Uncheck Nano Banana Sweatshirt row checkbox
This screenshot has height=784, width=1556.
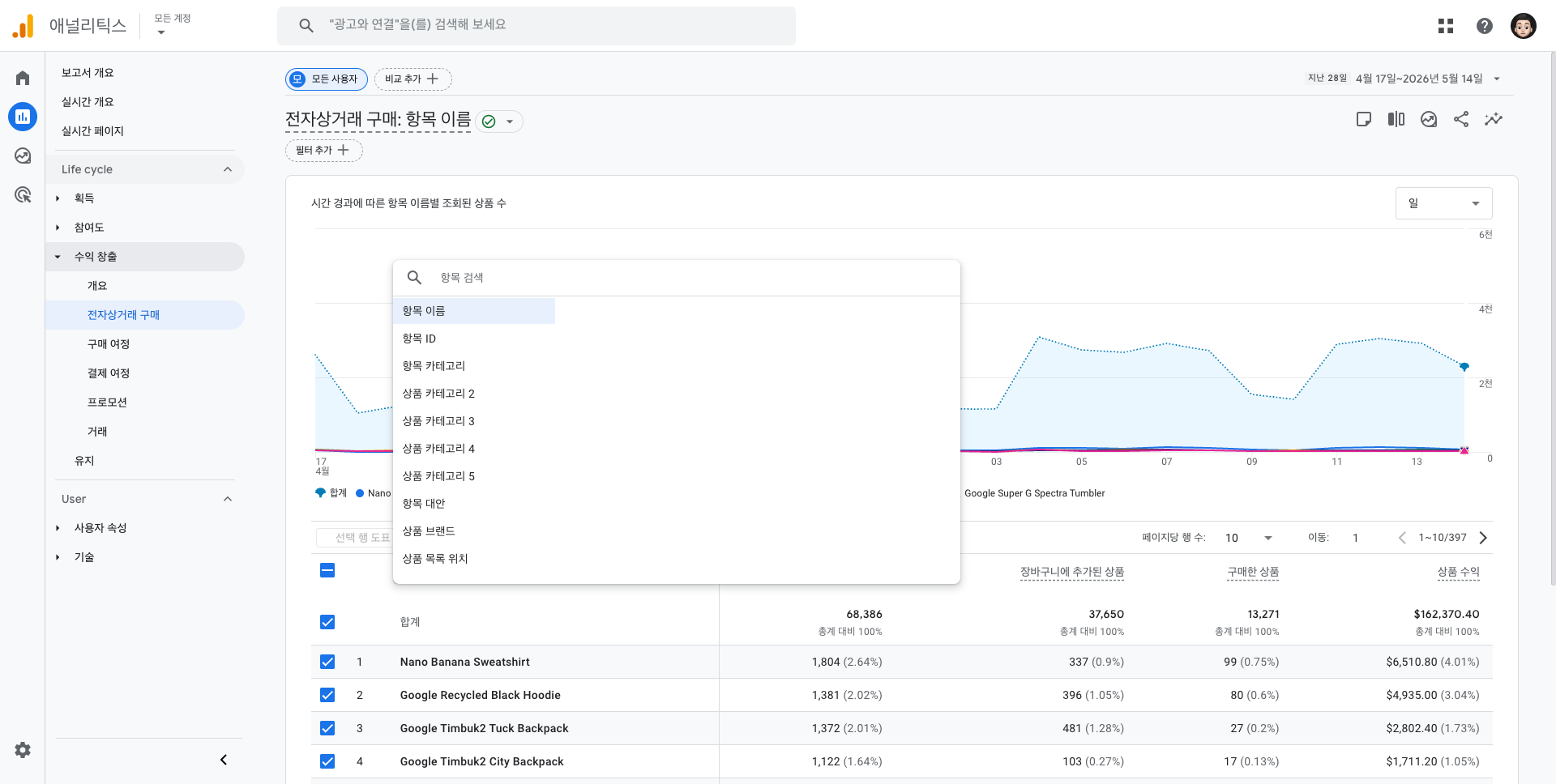tap(327, 662)
